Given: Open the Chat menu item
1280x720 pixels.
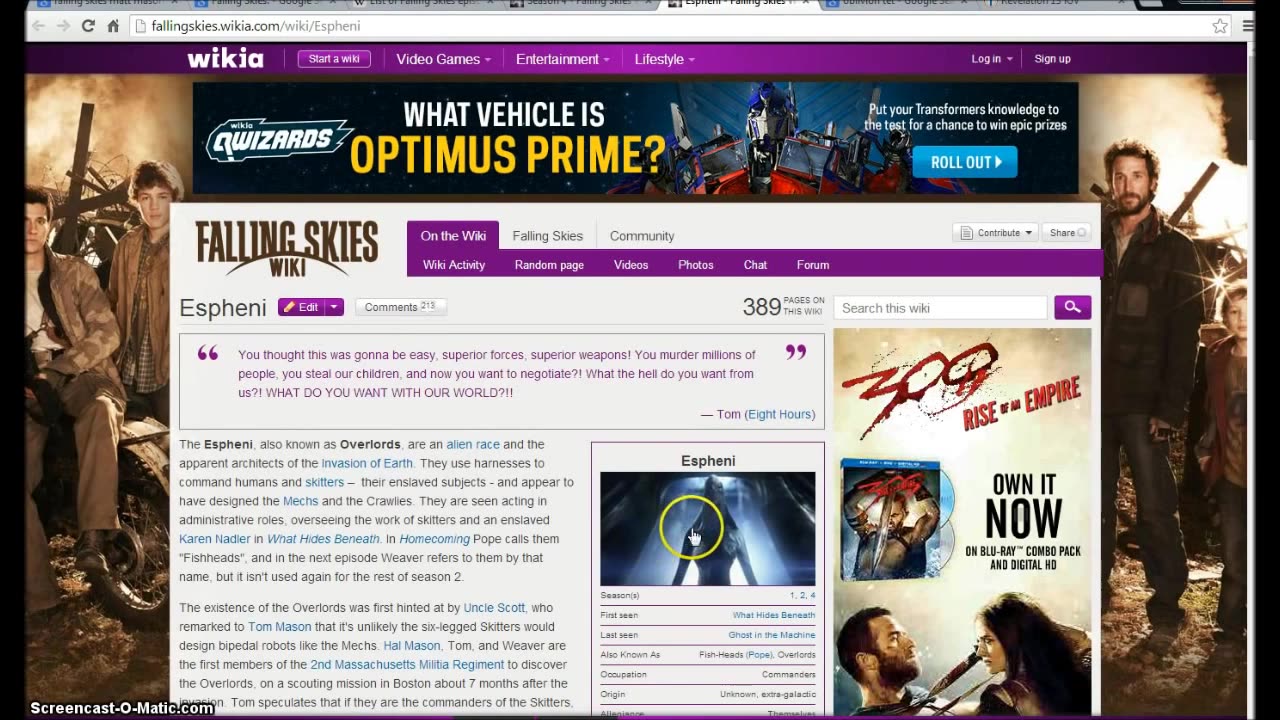Looking at the screenshot, I should click(755, 265).
